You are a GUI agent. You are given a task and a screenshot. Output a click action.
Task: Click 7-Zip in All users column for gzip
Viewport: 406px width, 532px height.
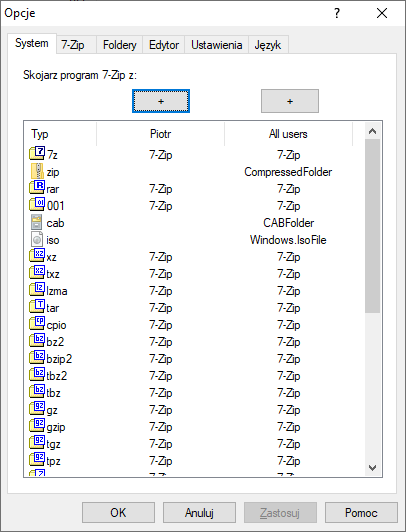pyautogui.click(x=289, y=427)
